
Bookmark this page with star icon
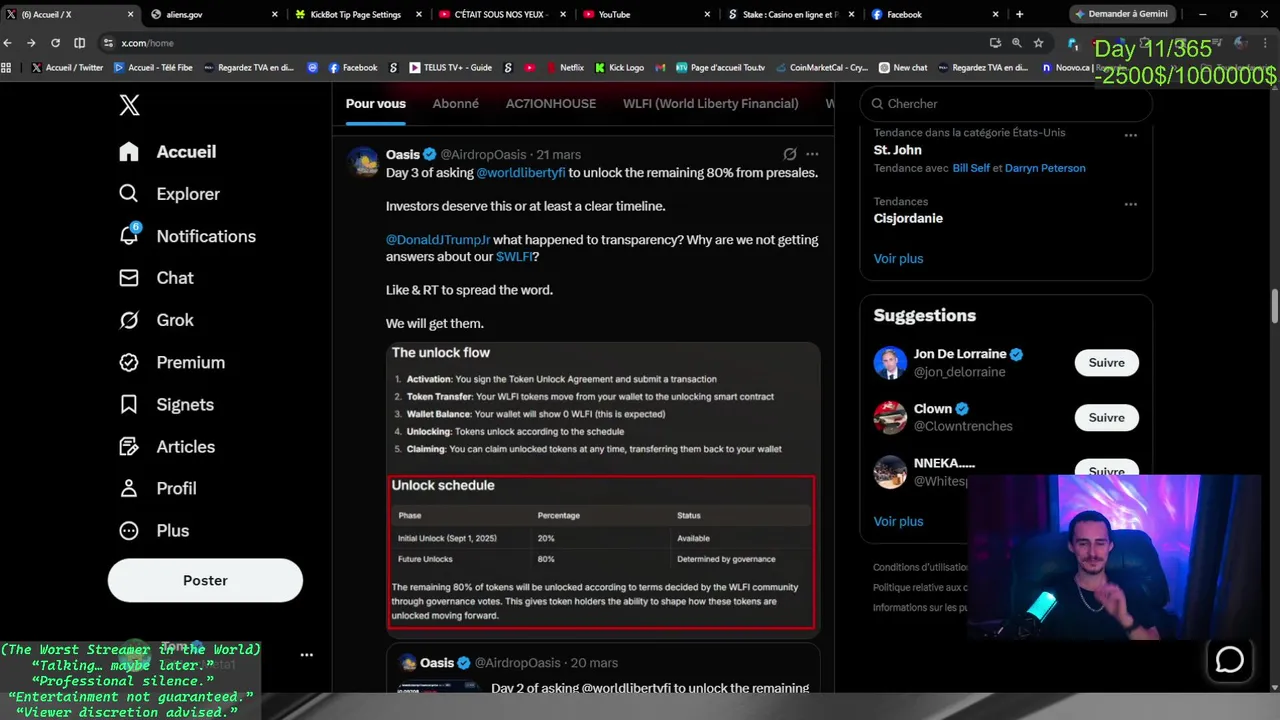tap(1038, 43)
